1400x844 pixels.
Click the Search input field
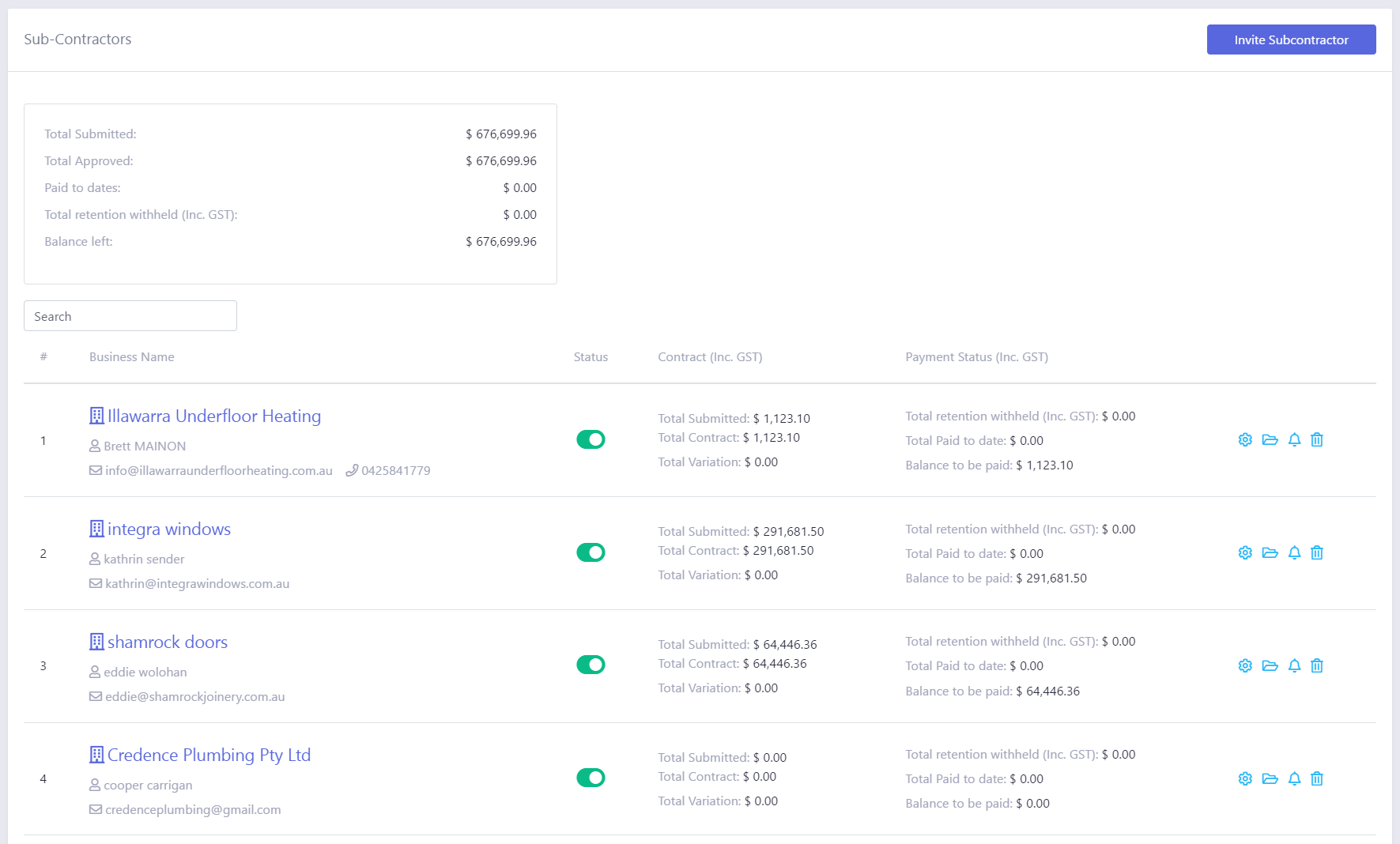(x=130, y=316)
